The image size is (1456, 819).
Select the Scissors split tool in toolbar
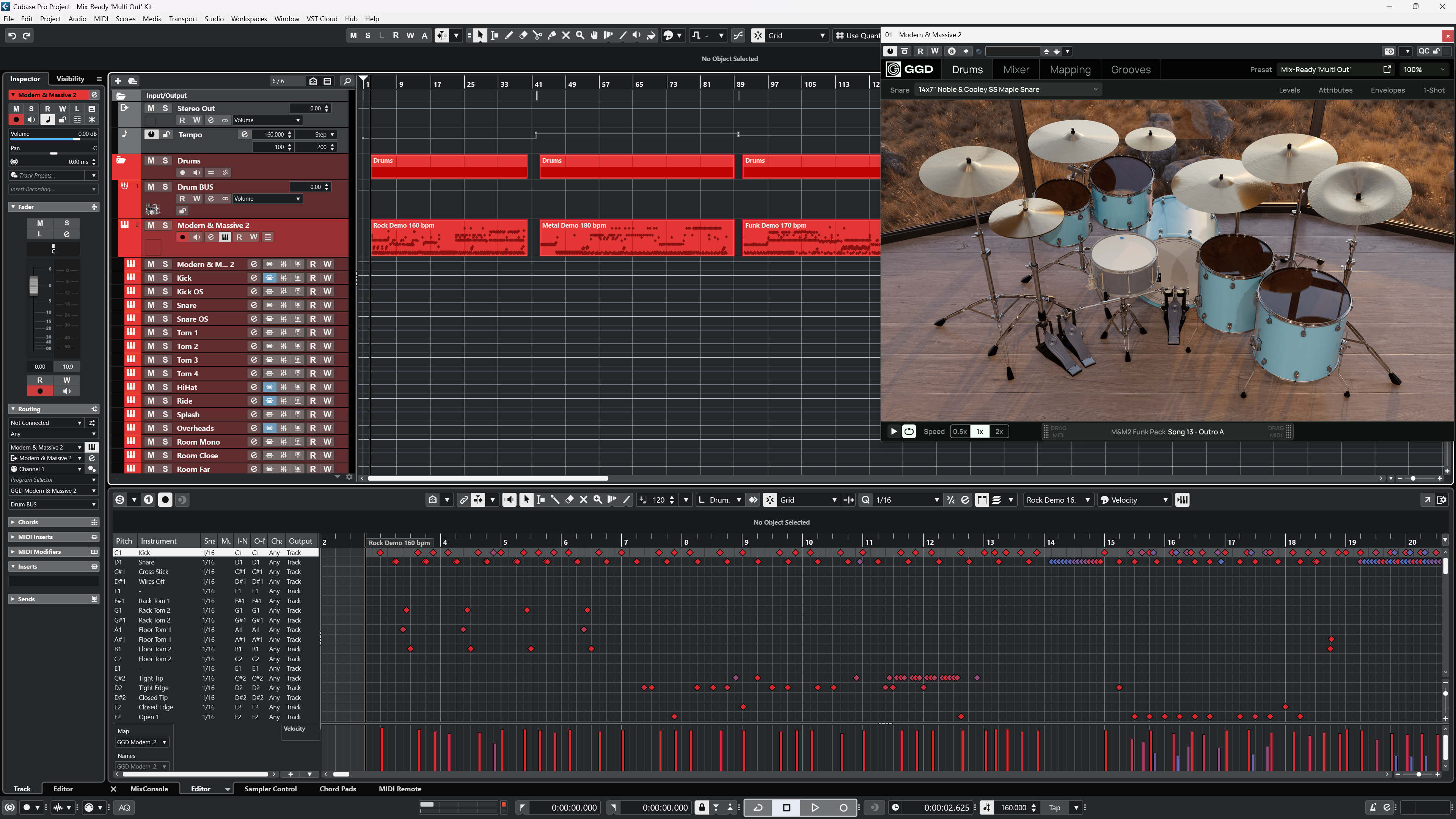(x=537, y=36)
